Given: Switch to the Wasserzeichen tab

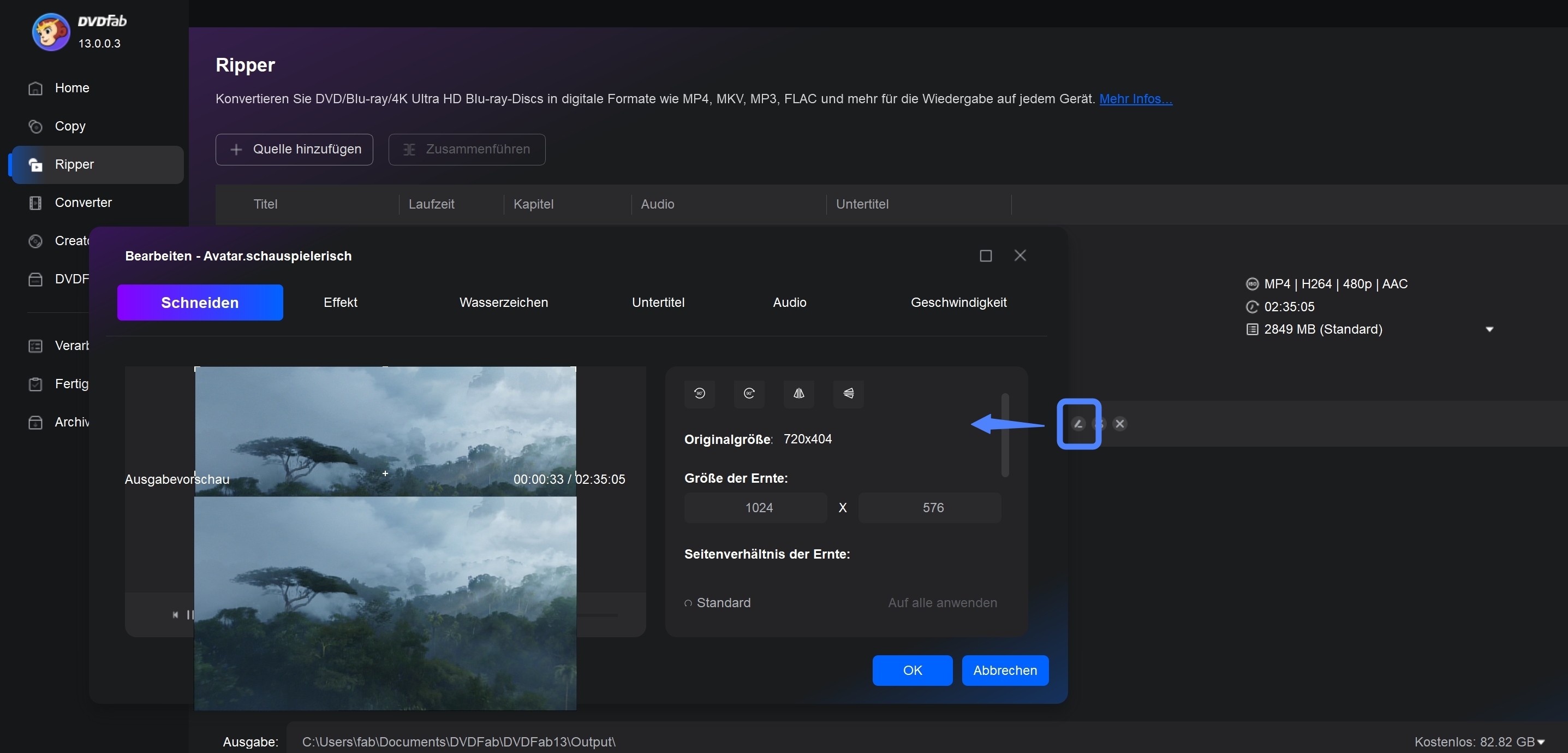Looking at the screenshot, I should (x=503, y=302).
